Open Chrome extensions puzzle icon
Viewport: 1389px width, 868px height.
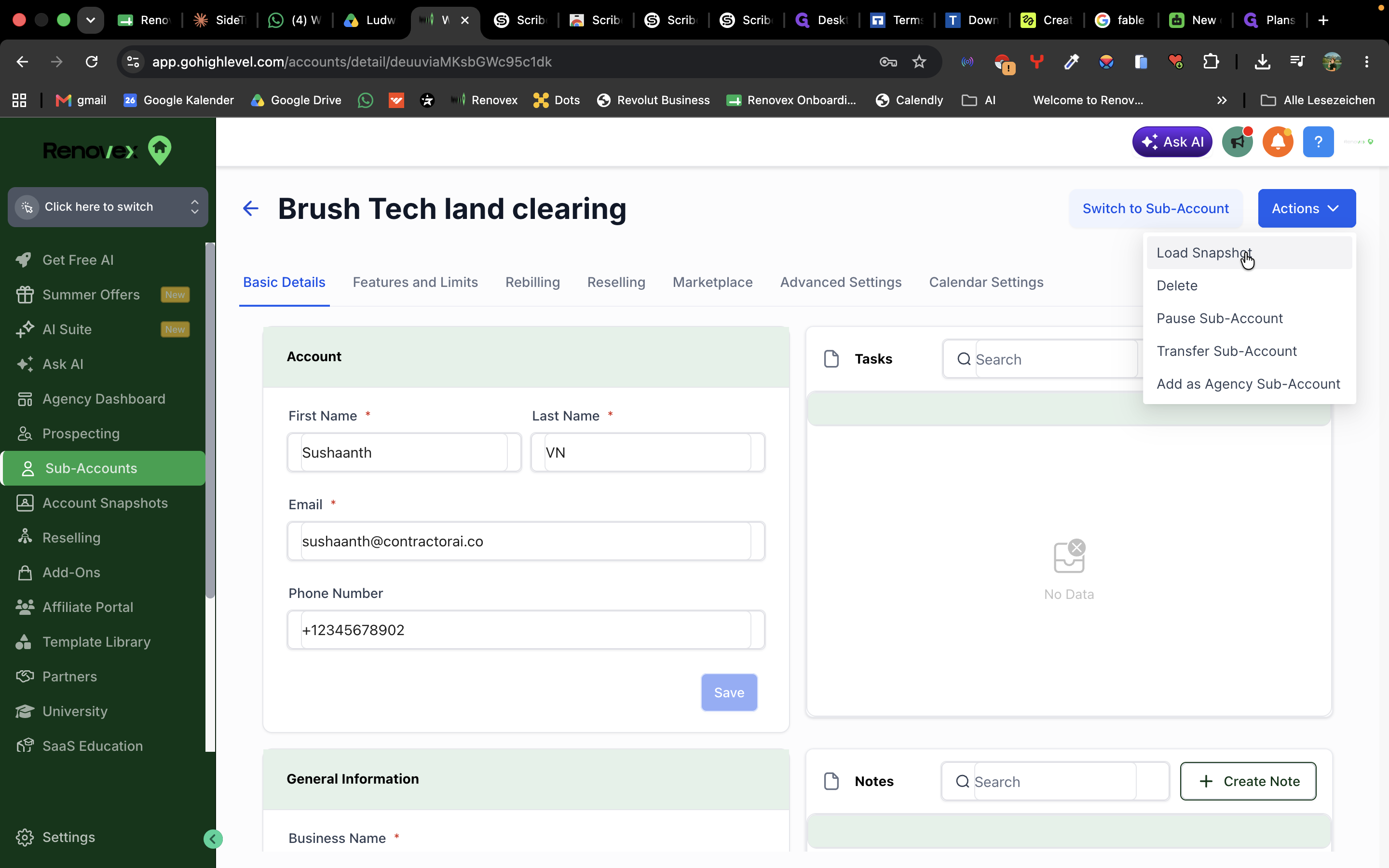tap(1211, 61)
